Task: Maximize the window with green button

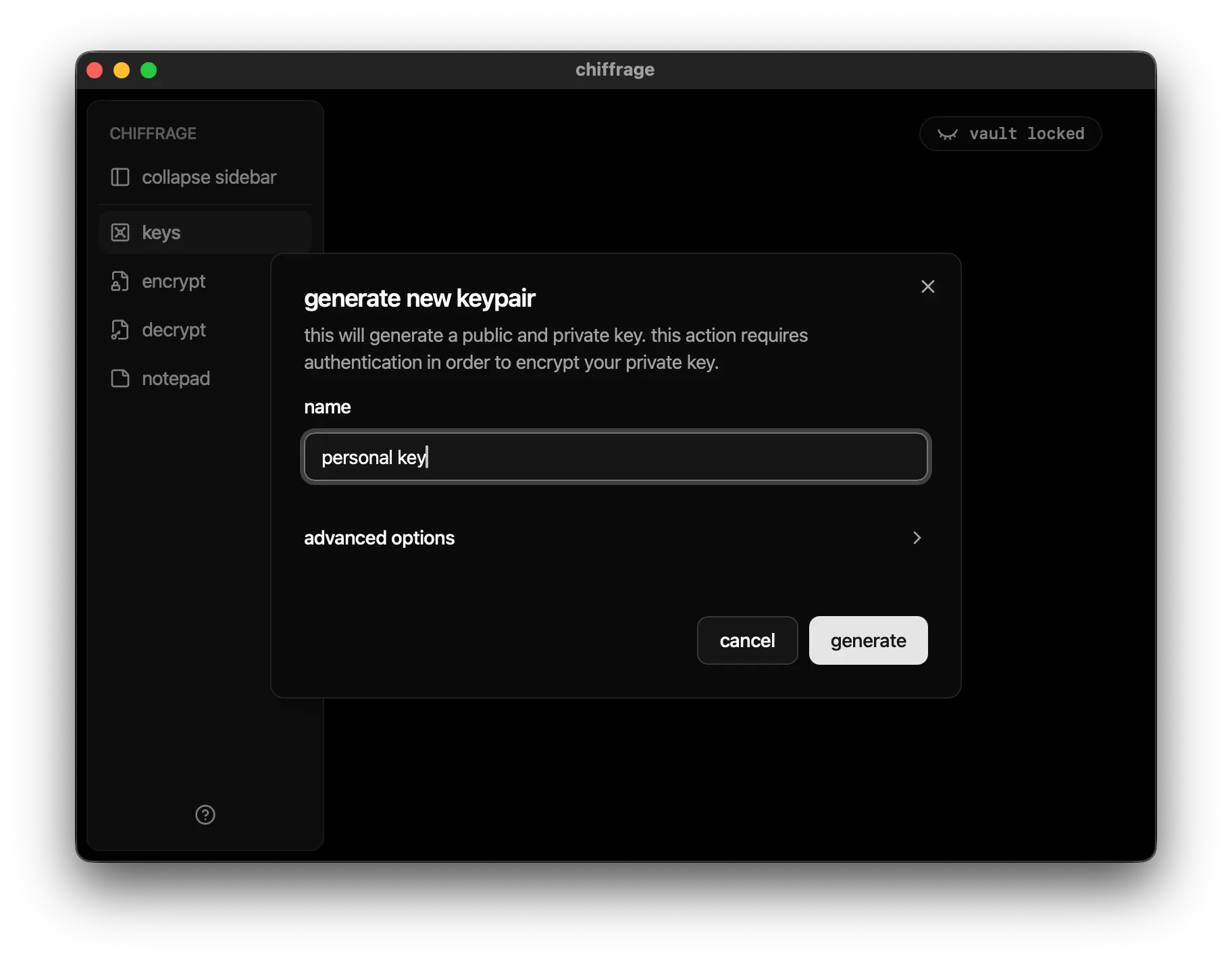Action: point(149,70)
